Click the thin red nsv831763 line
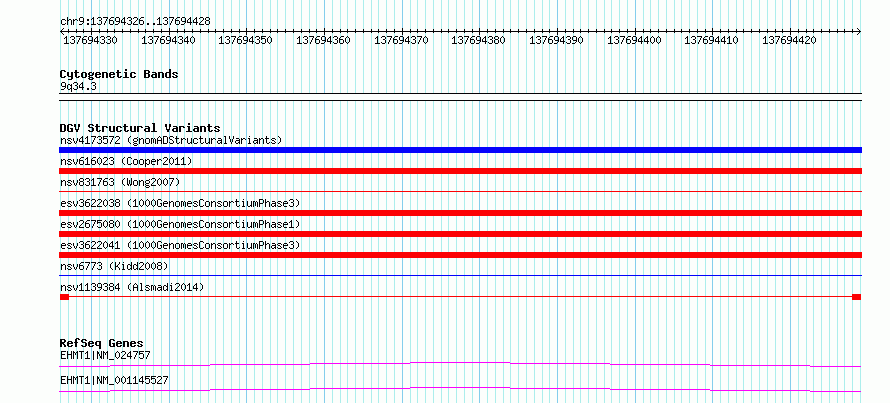890x403 pixels. [x=460, y=192]
